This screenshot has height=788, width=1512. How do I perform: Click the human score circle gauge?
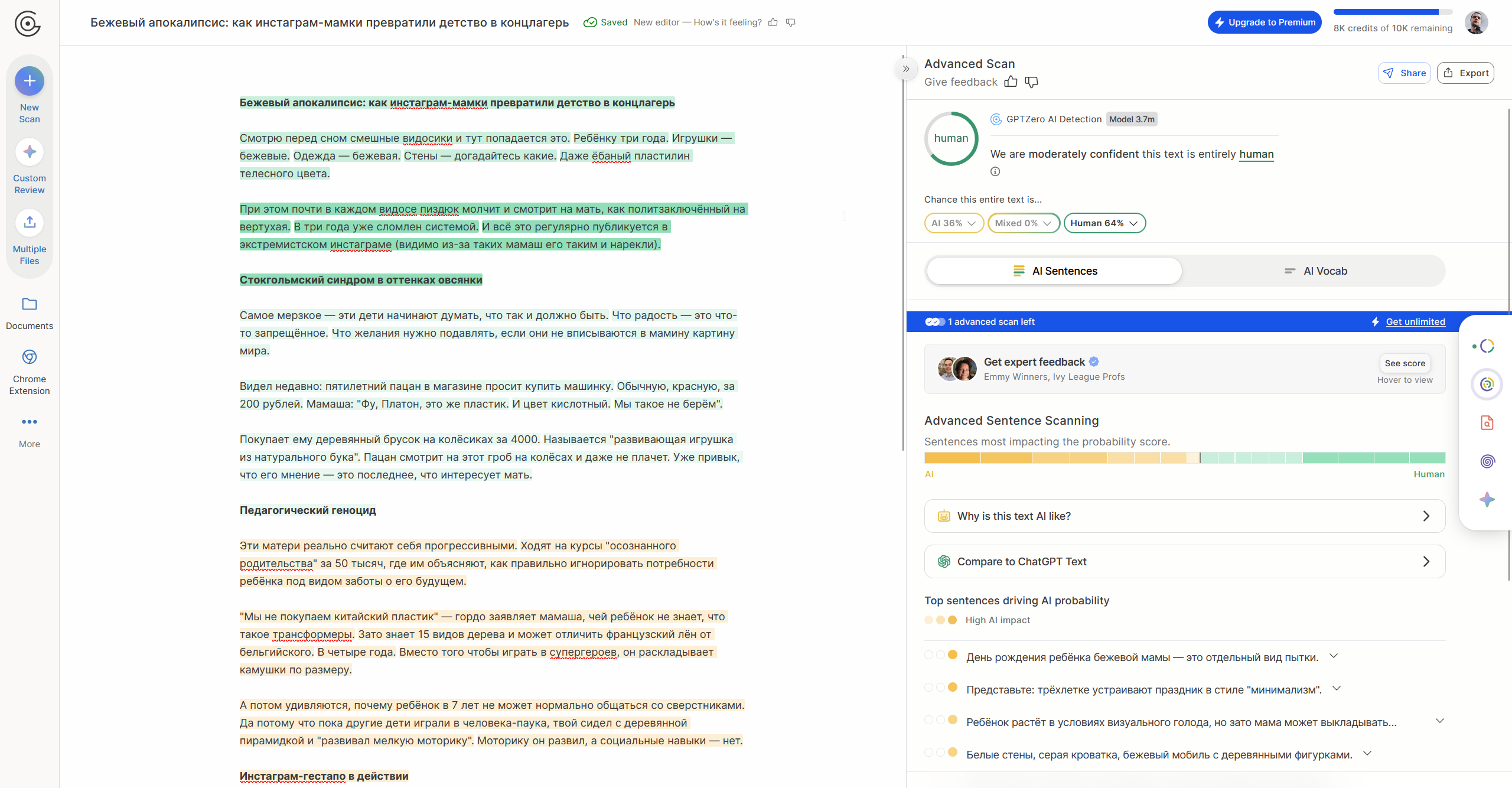951,139
